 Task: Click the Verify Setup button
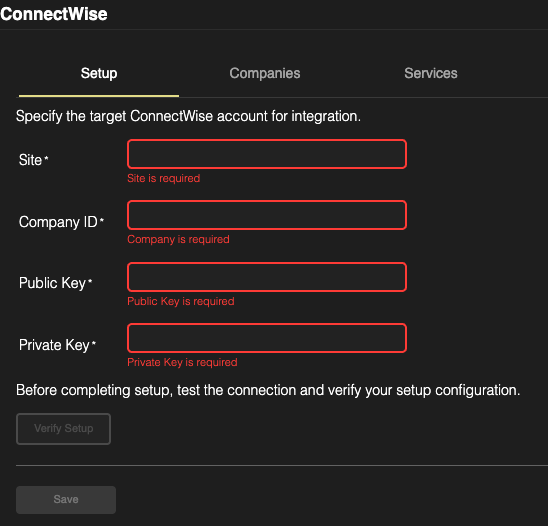(x=64, y=429)
